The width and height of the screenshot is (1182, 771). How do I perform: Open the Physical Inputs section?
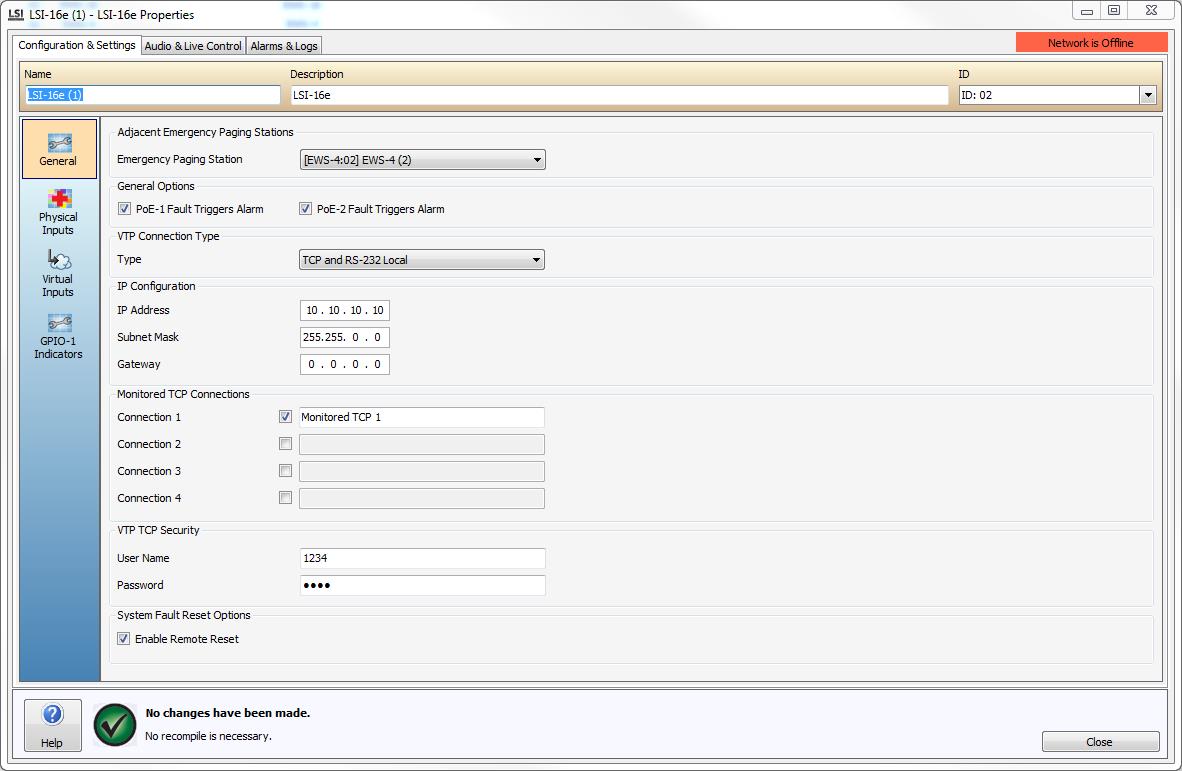pyautogui.click(x=59, y=213)
